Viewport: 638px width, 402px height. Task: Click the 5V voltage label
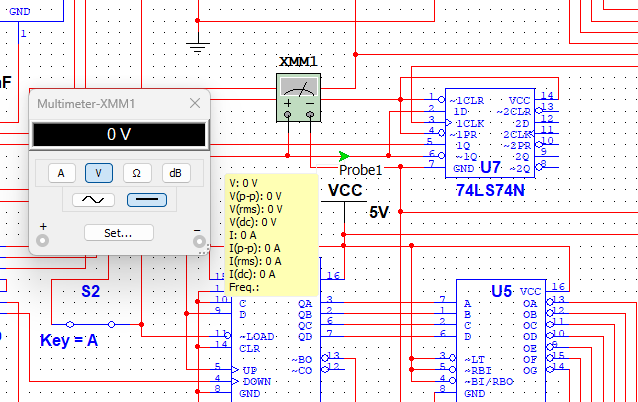click(379, 212)
